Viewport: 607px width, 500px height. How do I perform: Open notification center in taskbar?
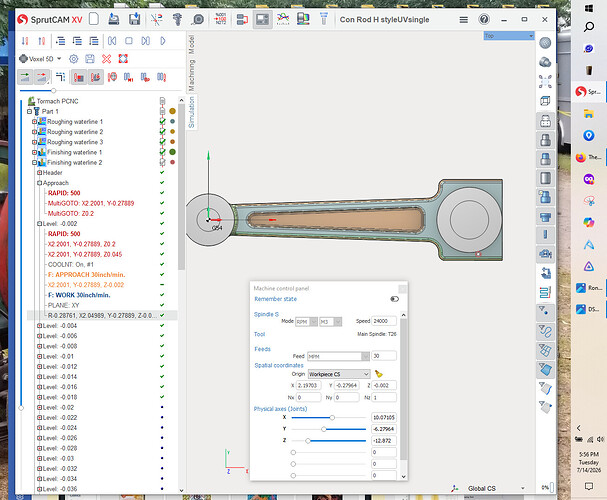pos(589,486)
